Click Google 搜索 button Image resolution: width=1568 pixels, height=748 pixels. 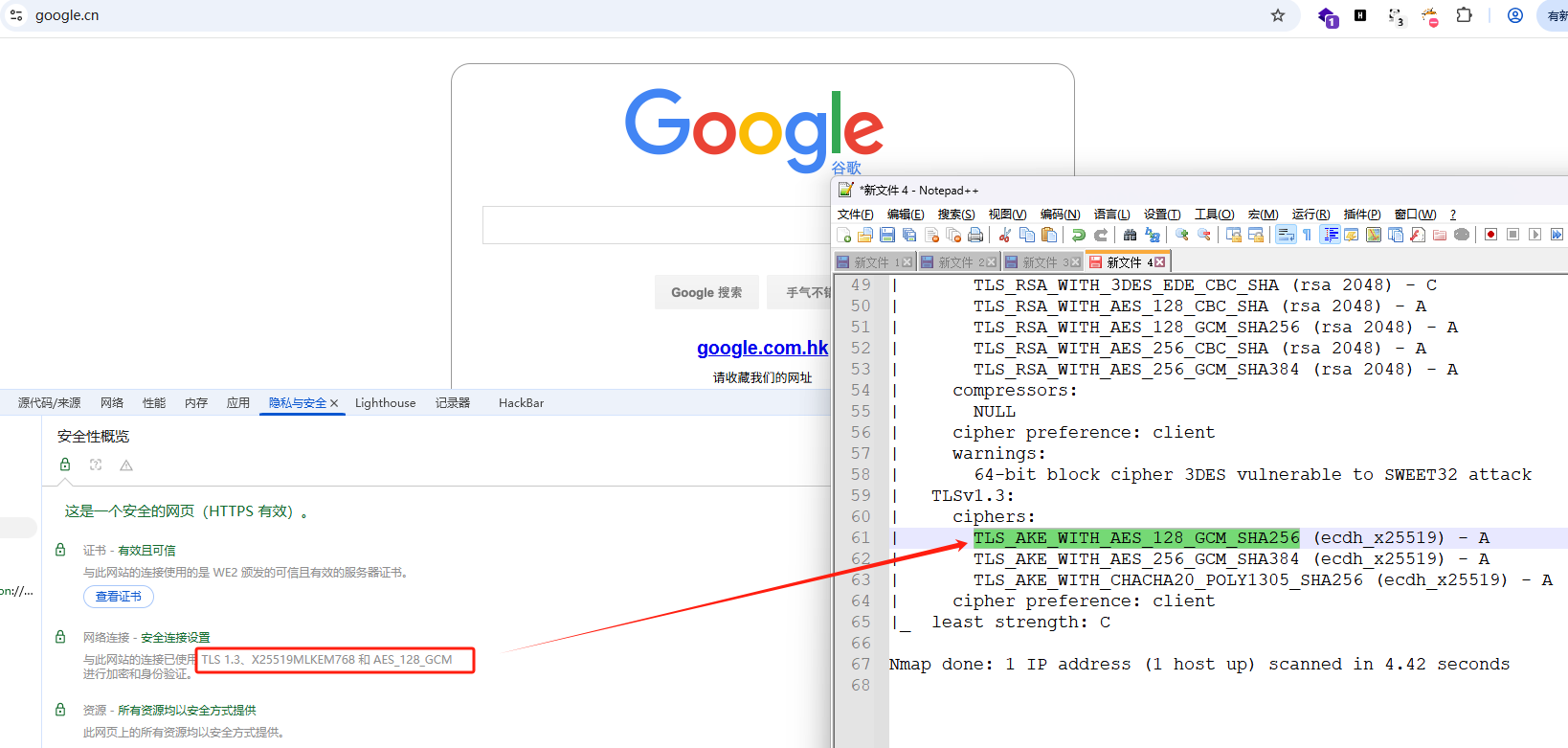click(706, 292)
